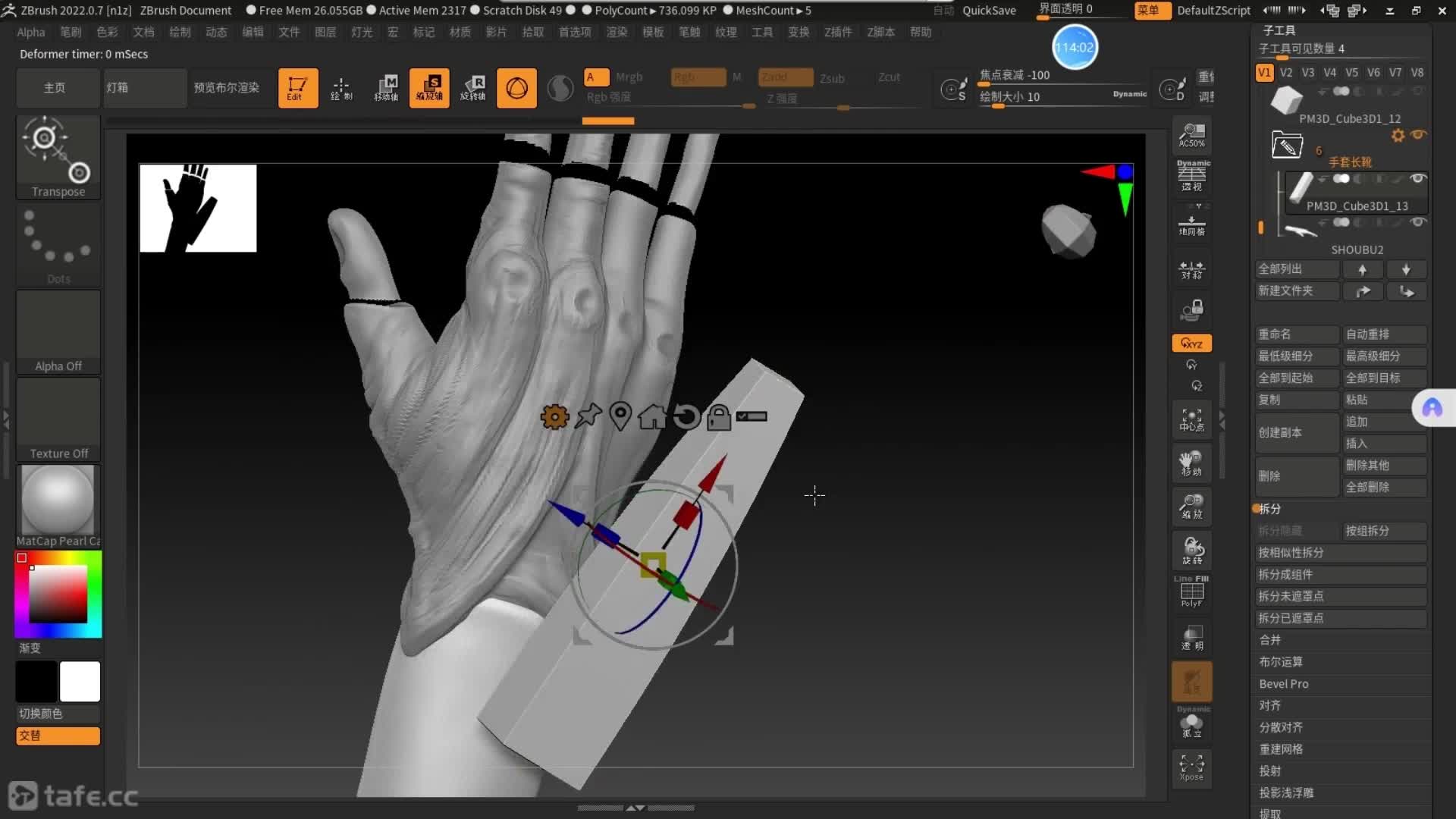Select the Move (移动轴) gizmo tool
Image resolution: width=1456 pixels, height=819 pixels.
[x=386, y=88]
